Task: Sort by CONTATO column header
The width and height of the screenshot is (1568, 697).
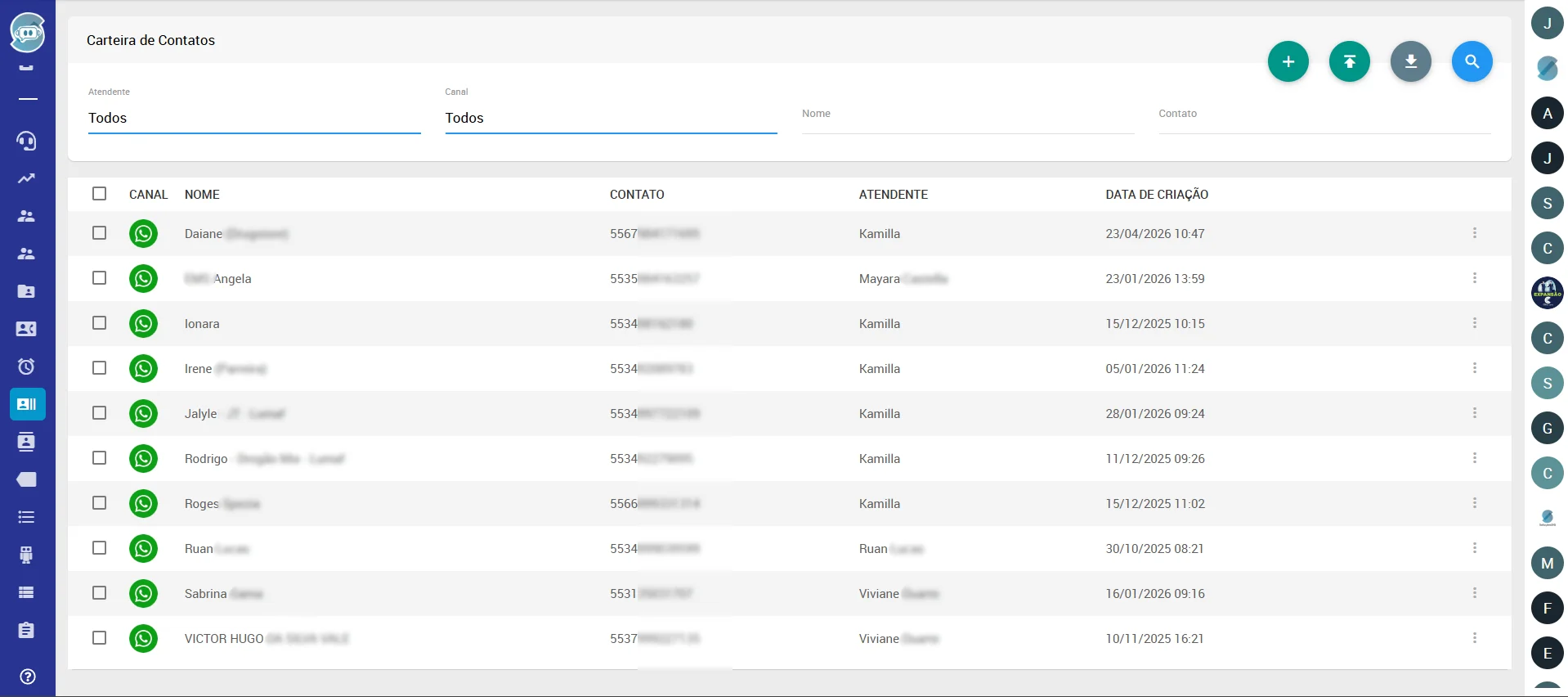Action: [637, 195]
